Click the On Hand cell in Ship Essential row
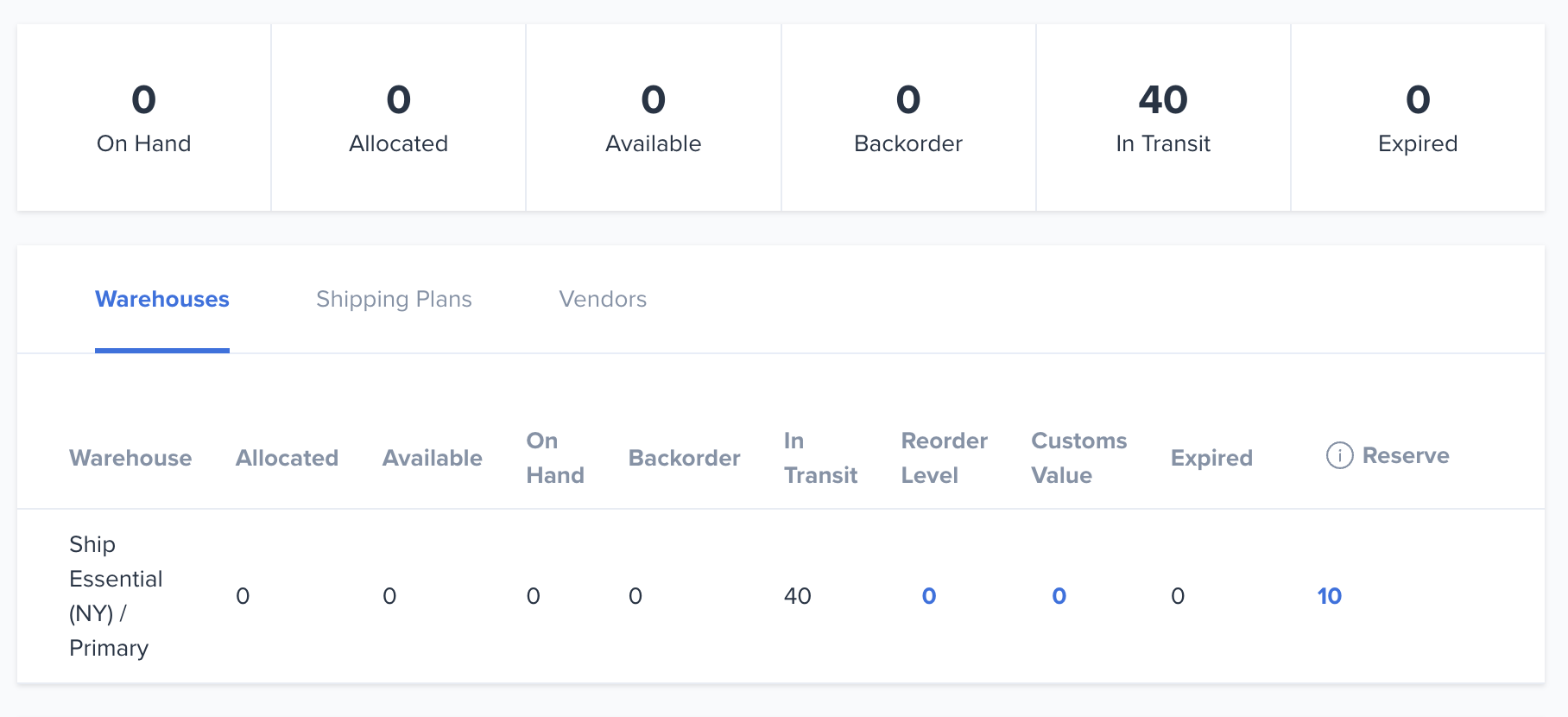 pos(534,596)
